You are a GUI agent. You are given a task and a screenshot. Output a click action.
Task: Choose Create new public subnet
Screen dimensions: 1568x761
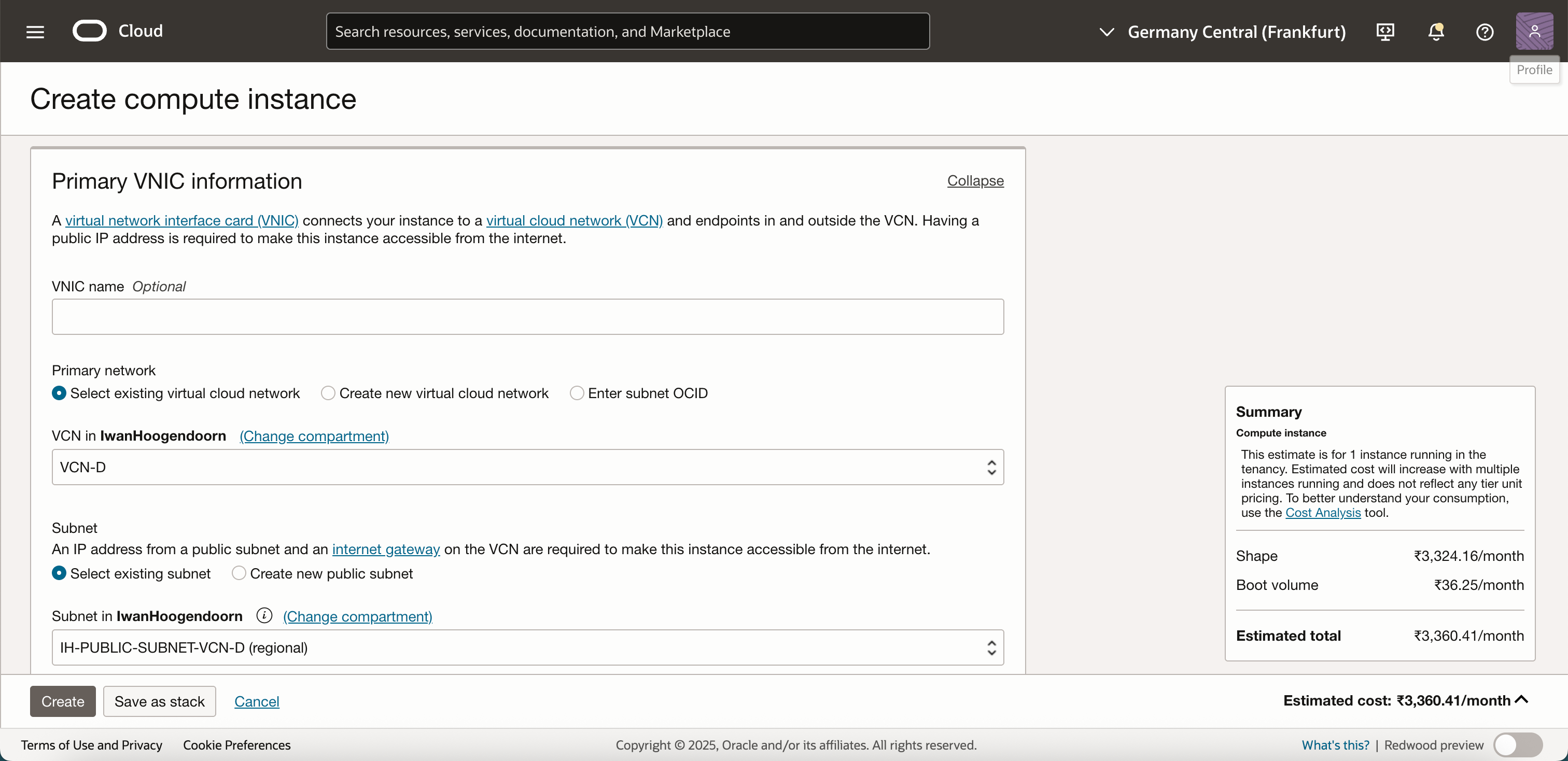pos(239,573)
